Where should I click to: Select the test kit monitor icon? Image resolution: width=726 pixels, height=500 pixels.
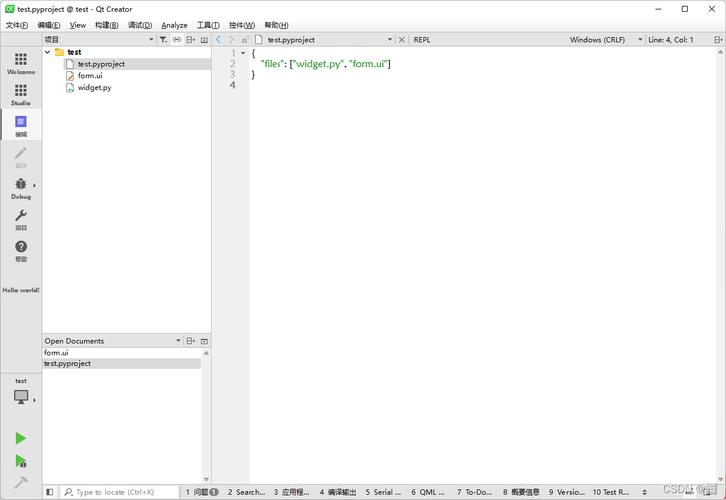[x=21, y=397]
